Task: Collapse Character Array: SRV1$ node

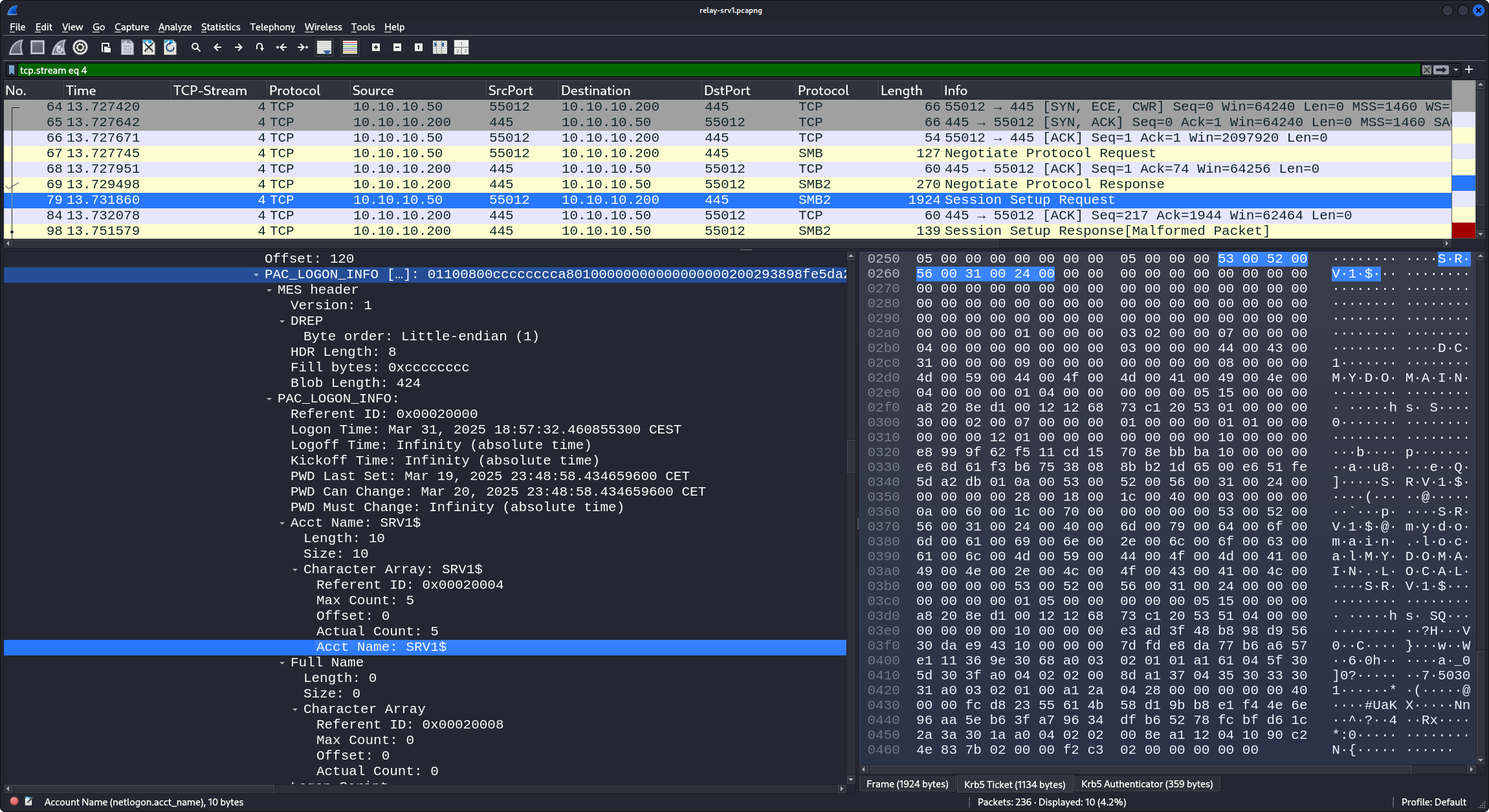Action: 295,569
